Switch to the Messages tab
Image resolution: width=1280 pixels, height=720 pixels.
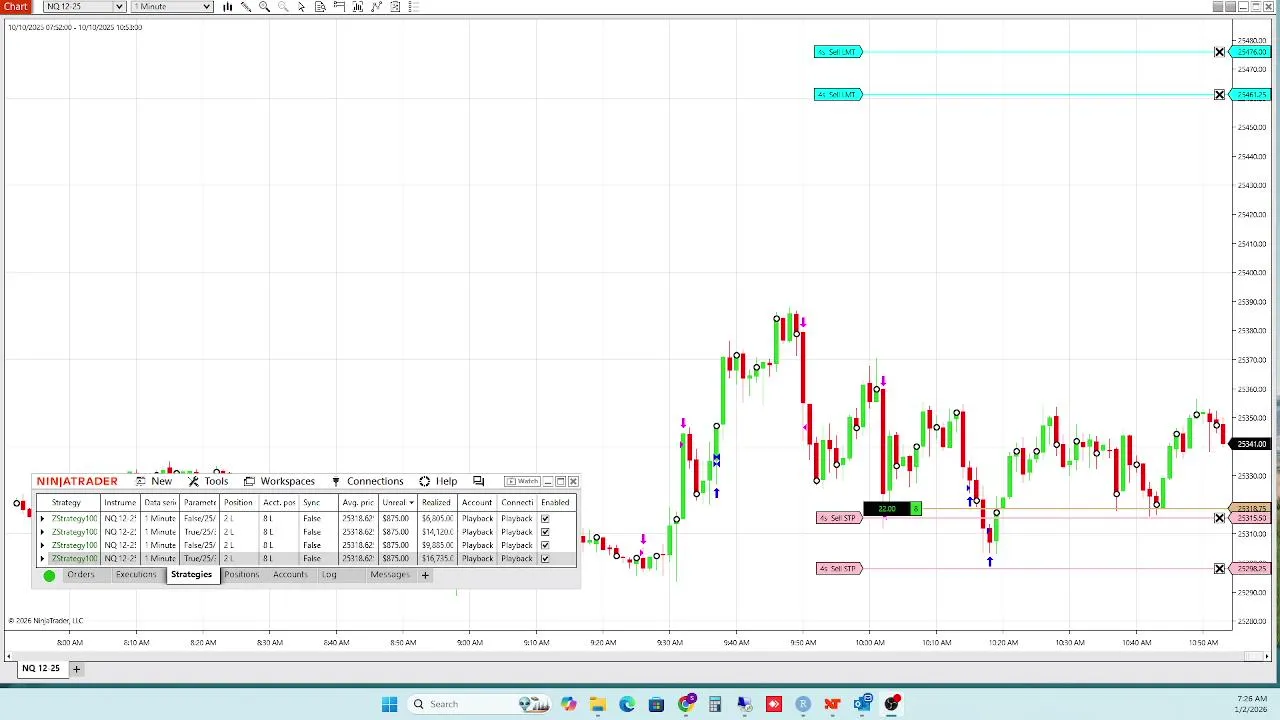390,575
